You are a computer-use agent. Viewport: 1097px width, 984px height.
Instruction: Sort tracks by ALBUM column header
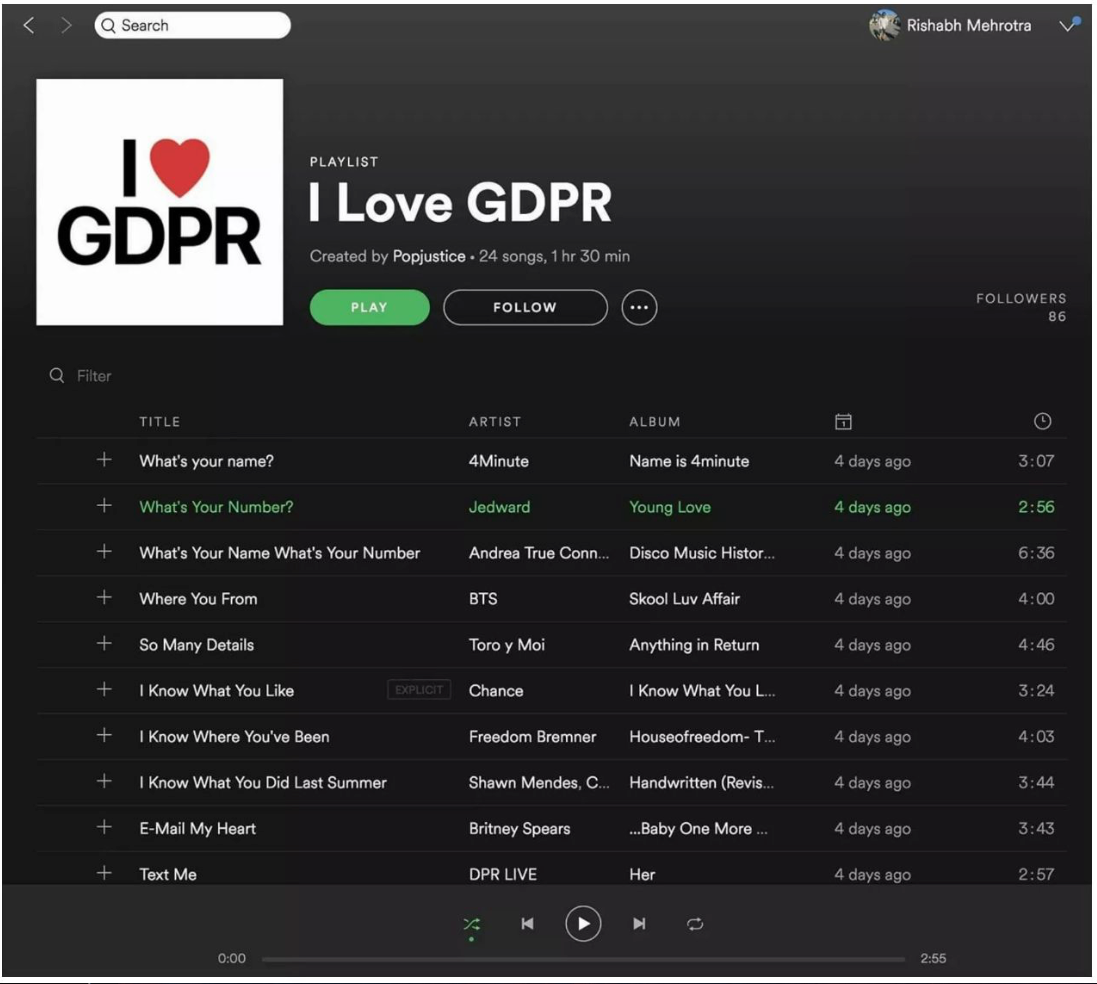click(654, 421)
